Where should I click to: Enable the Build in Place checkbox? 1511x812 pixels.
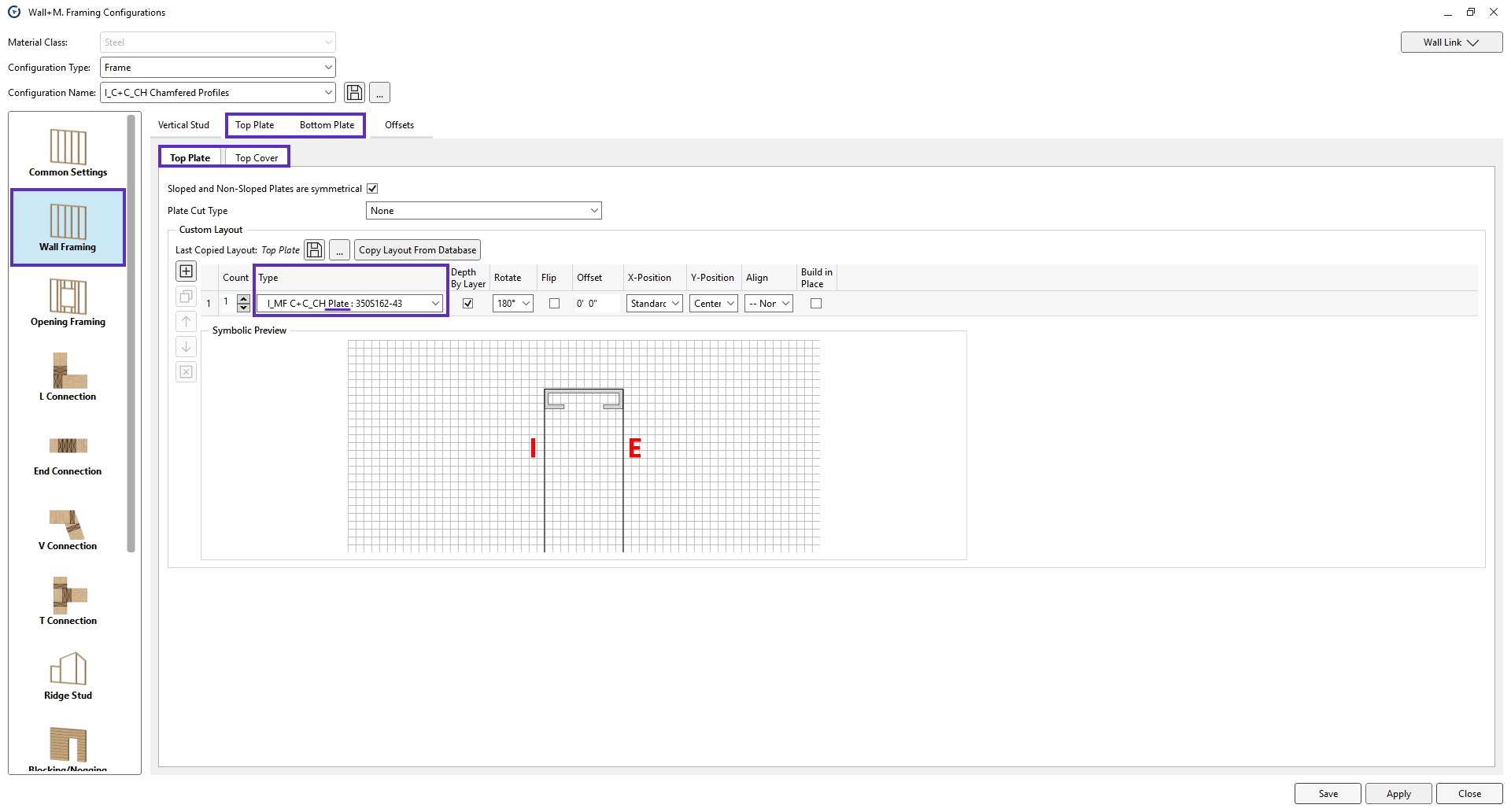(x=816, y=304)
